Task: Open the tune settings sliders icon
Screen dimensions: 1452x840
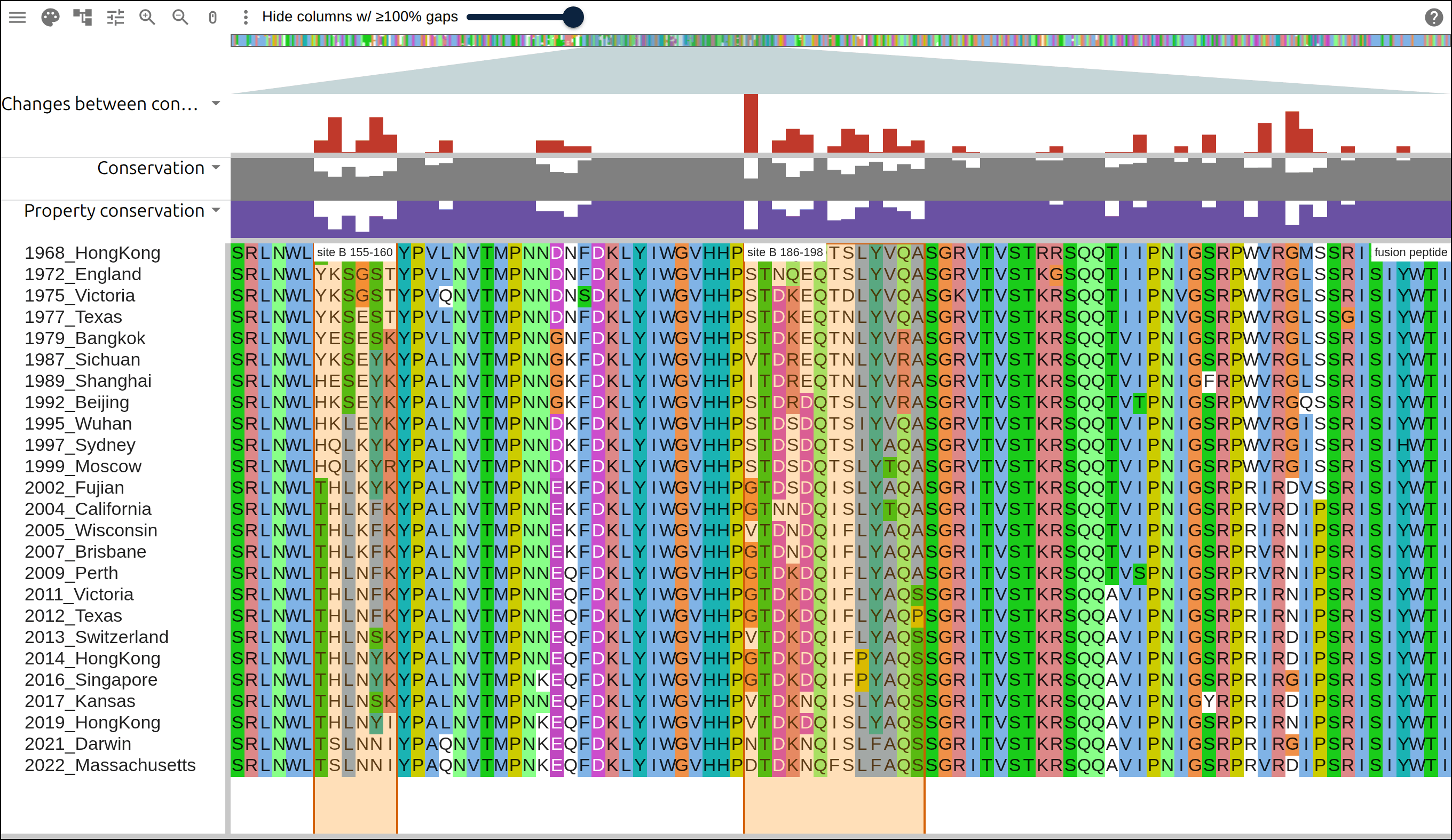Action: pos(115,17)
